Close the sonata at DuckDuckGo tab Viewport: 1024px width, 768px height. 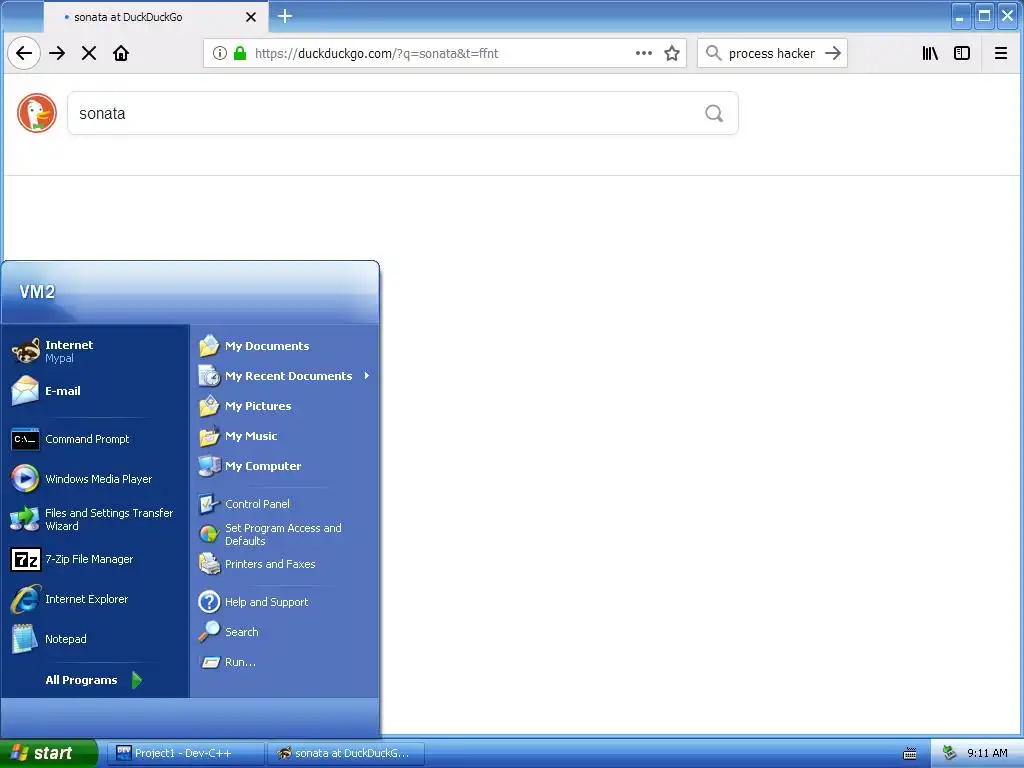(251, 17)
